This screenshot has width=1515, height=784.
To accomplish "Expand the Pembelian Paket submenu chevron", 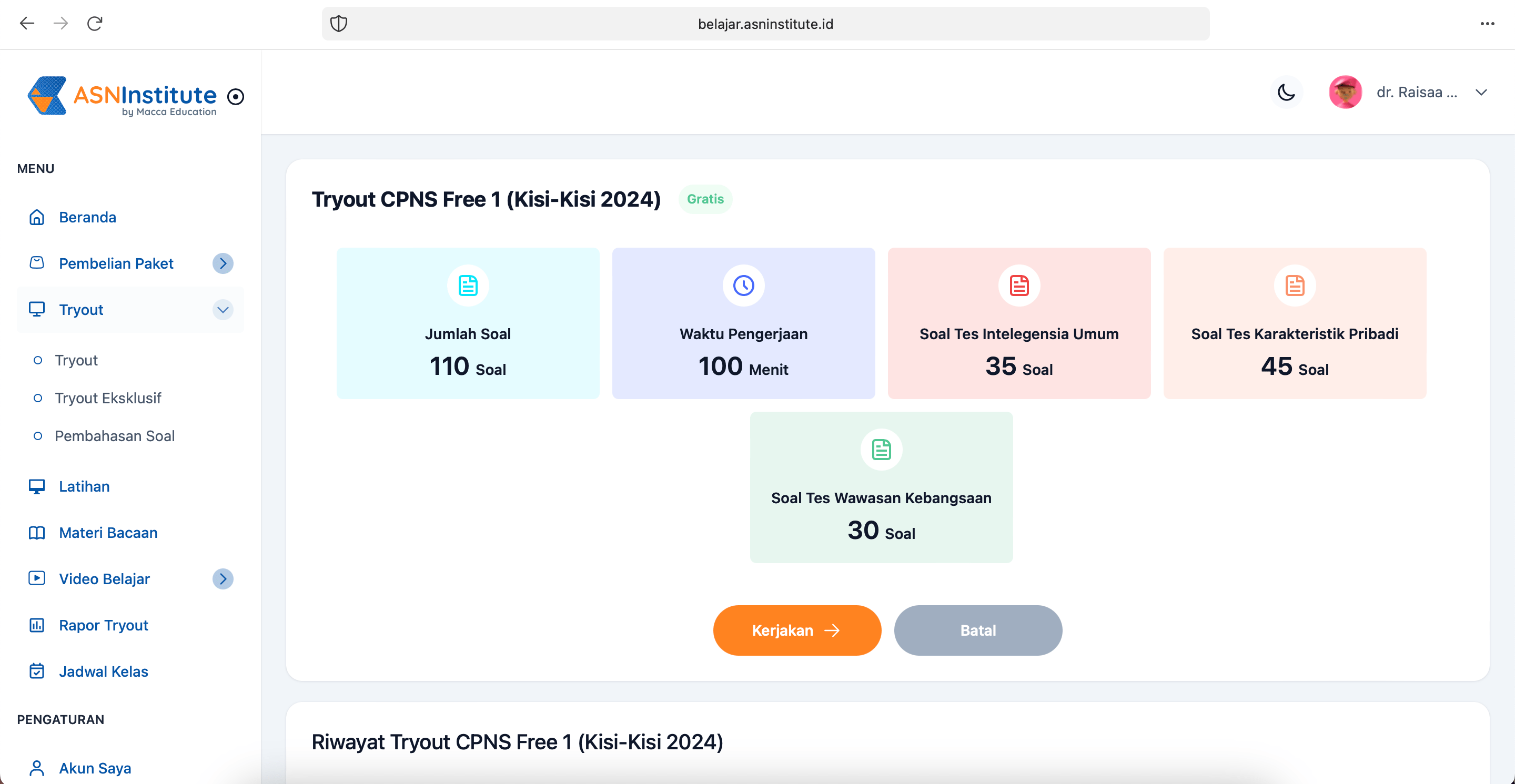I will point(223,263).
